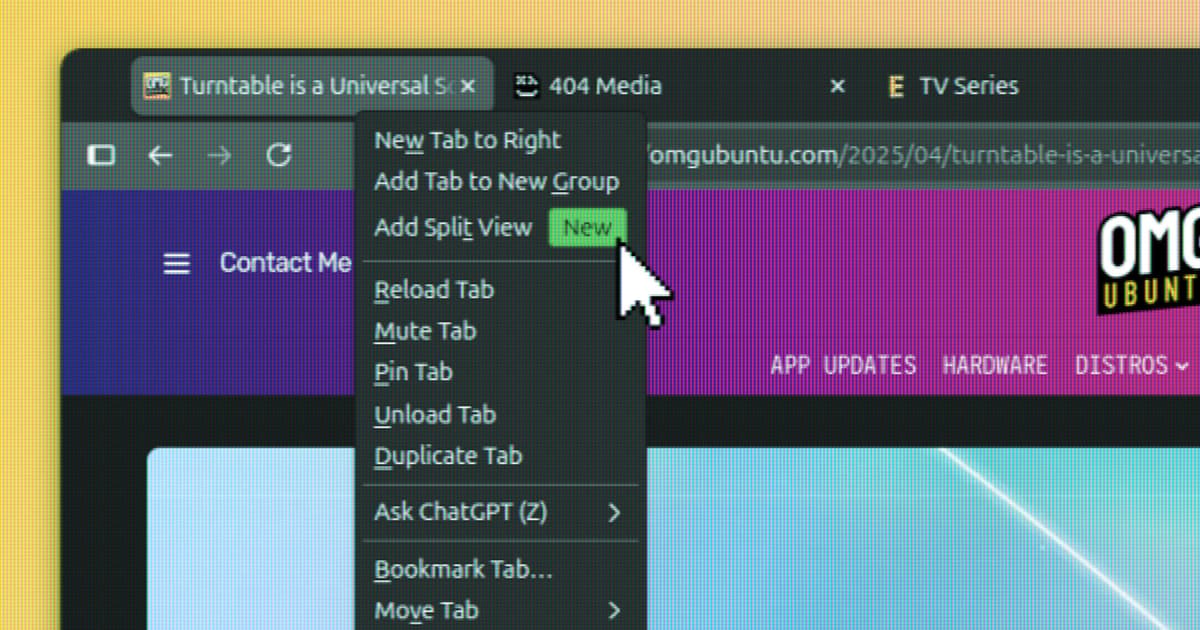Click the forward navigation arrow

coord(220,155)
